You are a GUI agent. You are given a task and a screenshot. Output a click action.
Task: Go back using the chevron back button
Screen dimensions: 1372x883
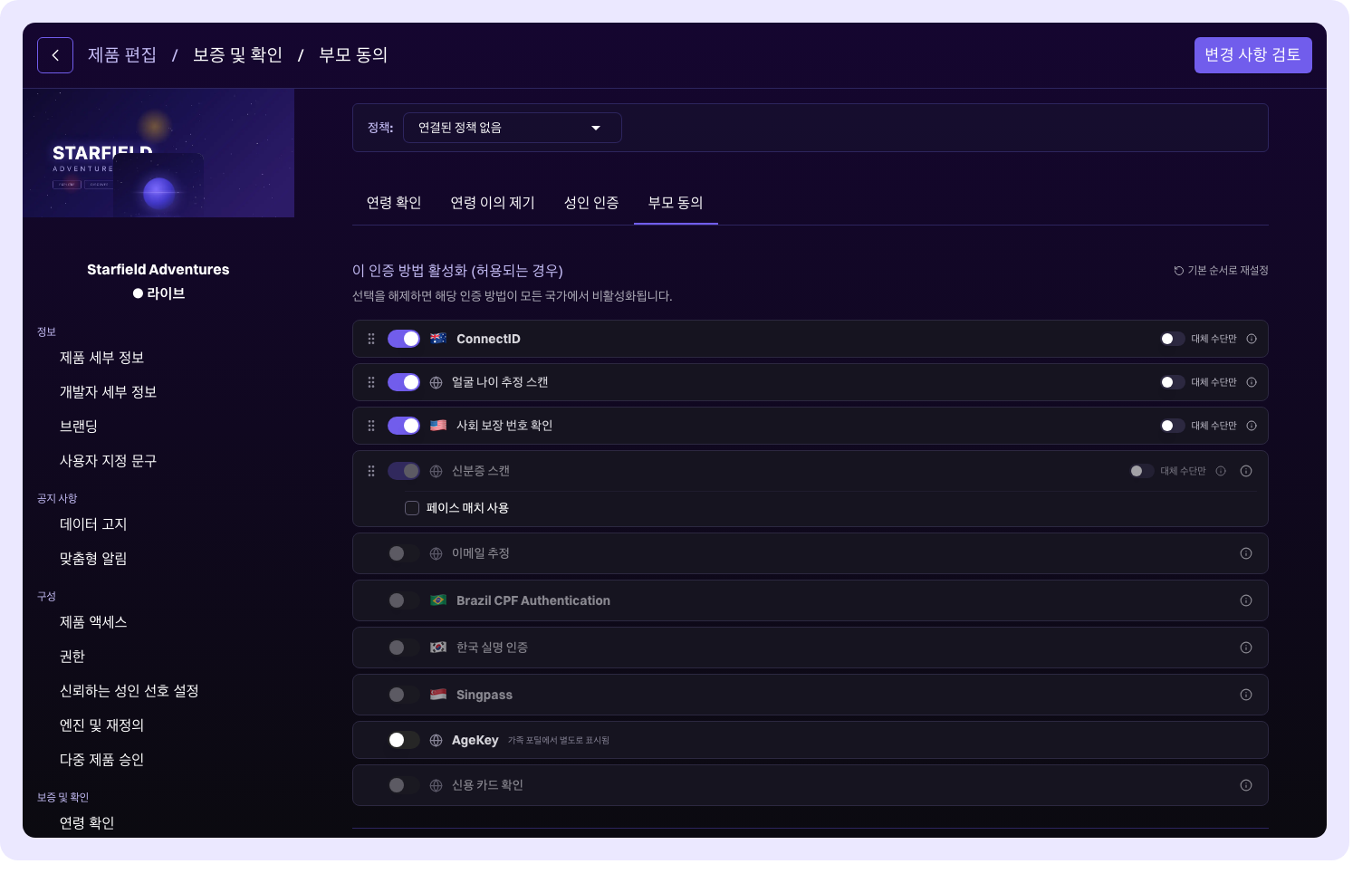(x=55, y=55)
